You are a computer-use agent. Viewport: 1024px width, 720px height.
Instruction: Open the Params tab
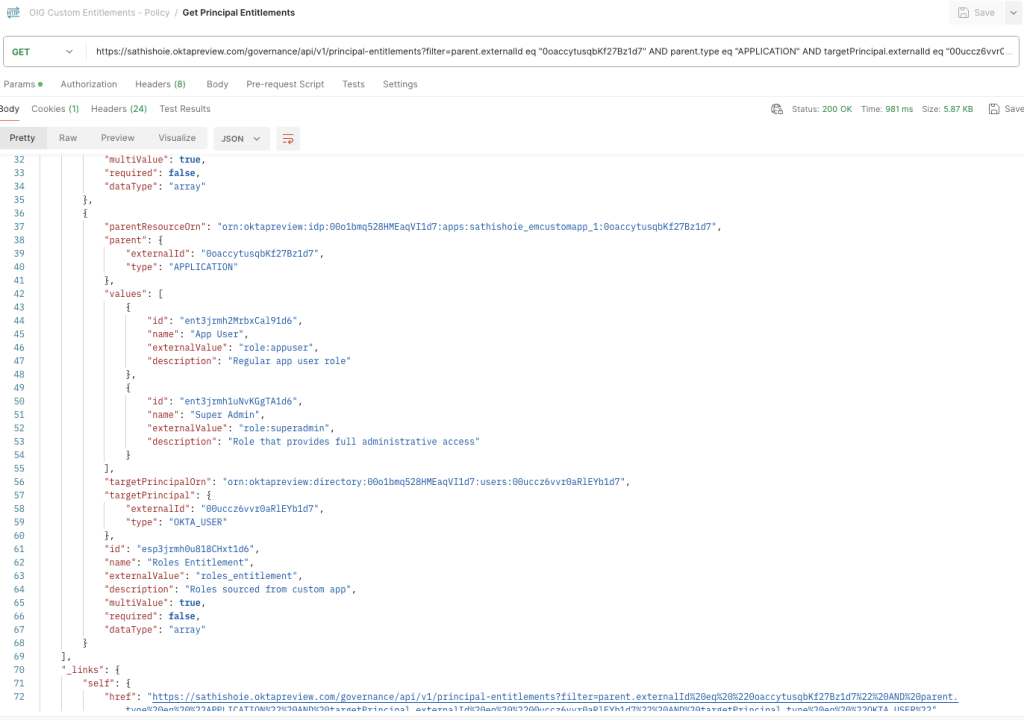pyautogui.click(x=23, y=84)
